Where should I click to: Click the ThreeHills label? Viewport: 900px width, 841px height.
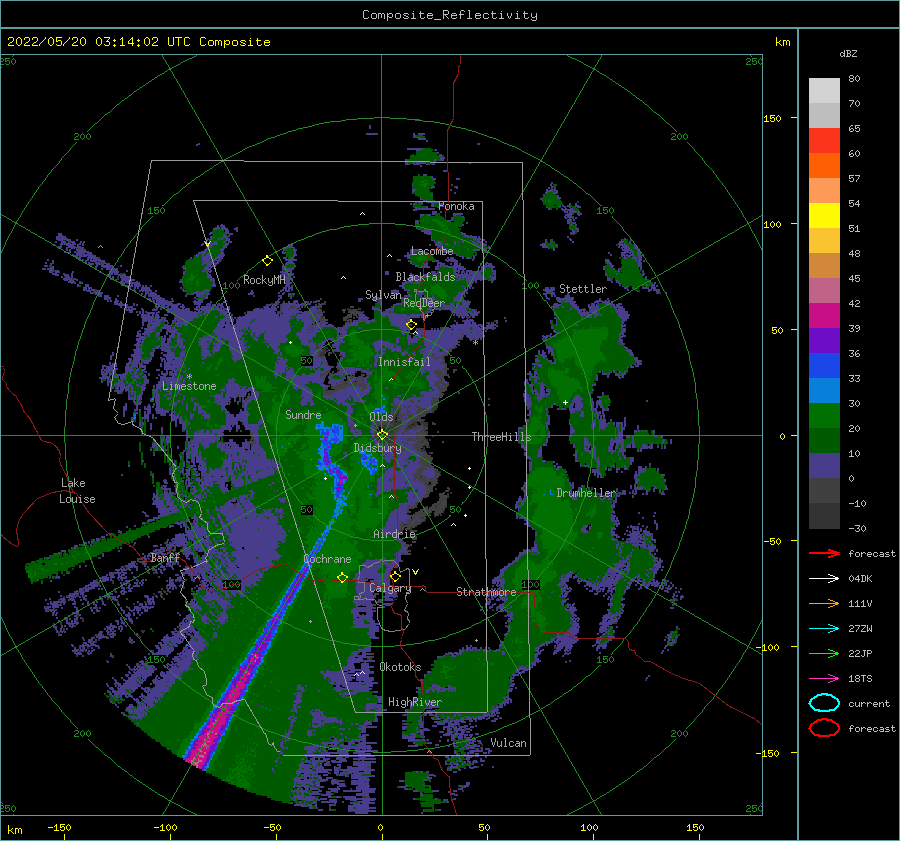point(502,437)
